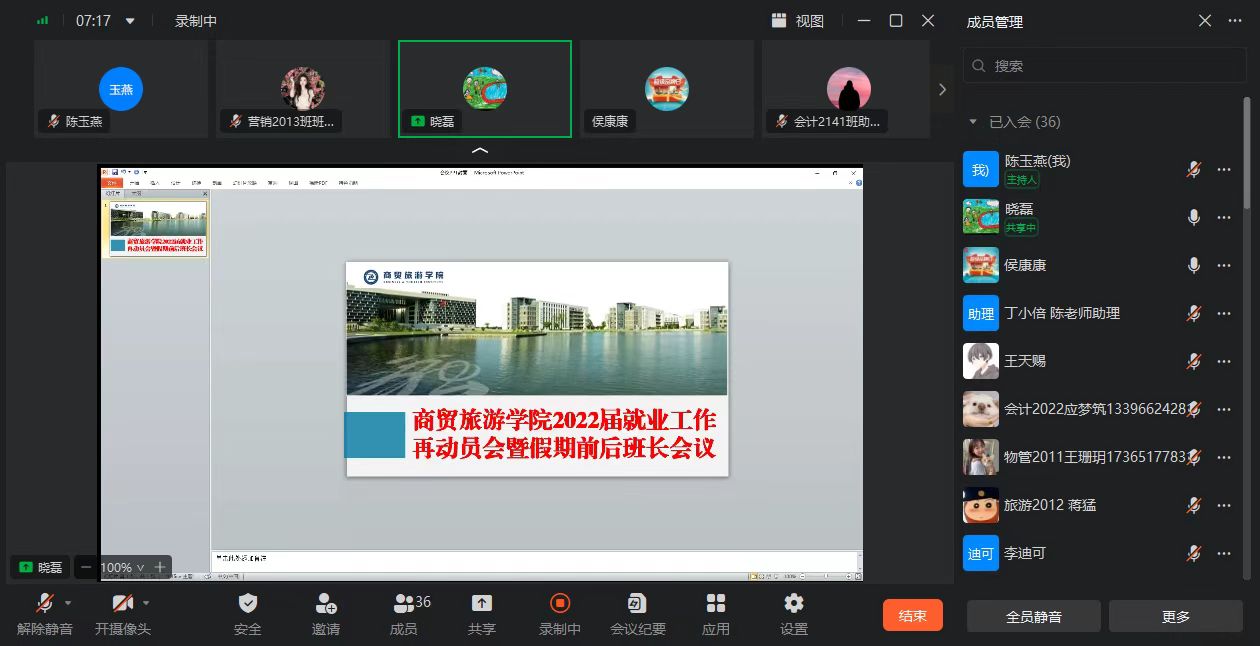Open Meeting minutes (会议纪要) icon
Viewport: 1260px width, 646px height.
point(637,604)
